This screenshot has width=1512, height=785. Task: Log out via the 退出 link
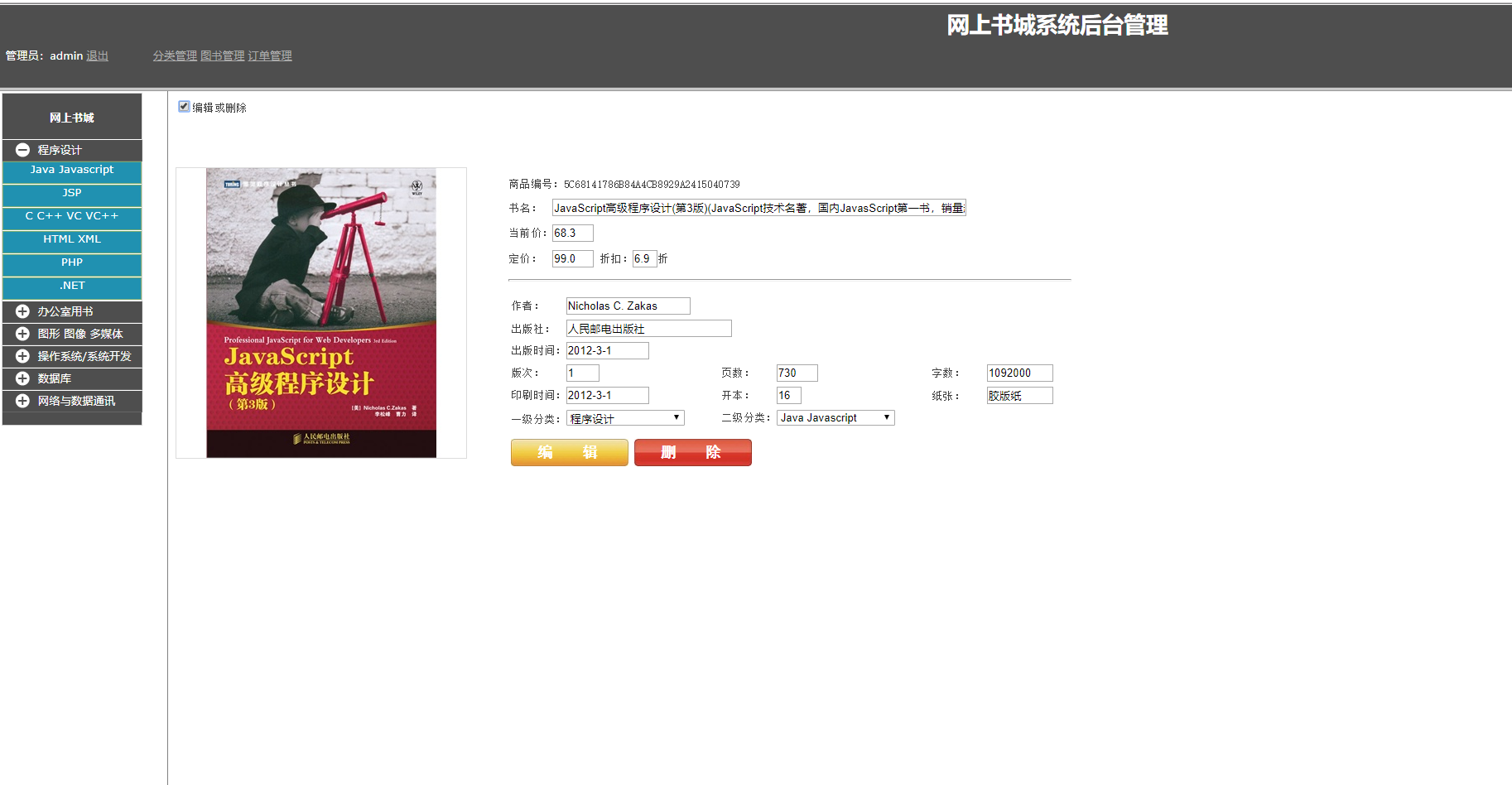pyautogui.click(x=96, y=55)
